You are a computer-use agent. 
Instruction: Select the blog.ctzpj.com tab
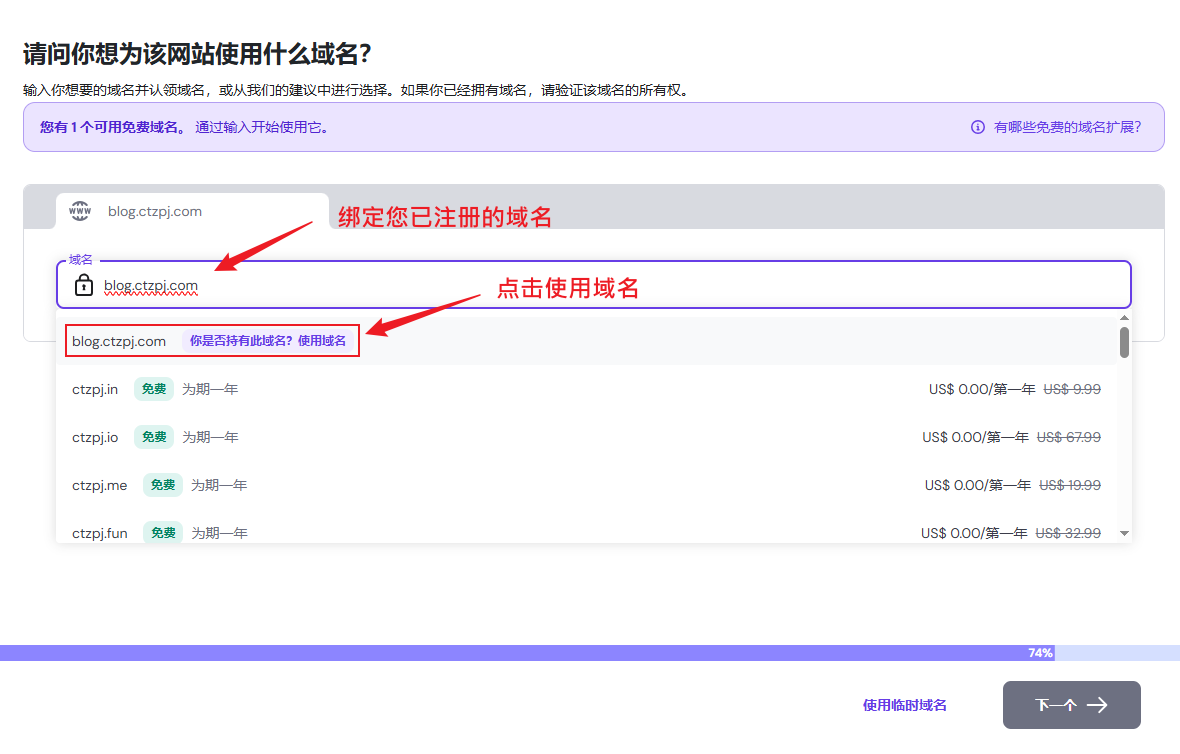tap(192, 211)
